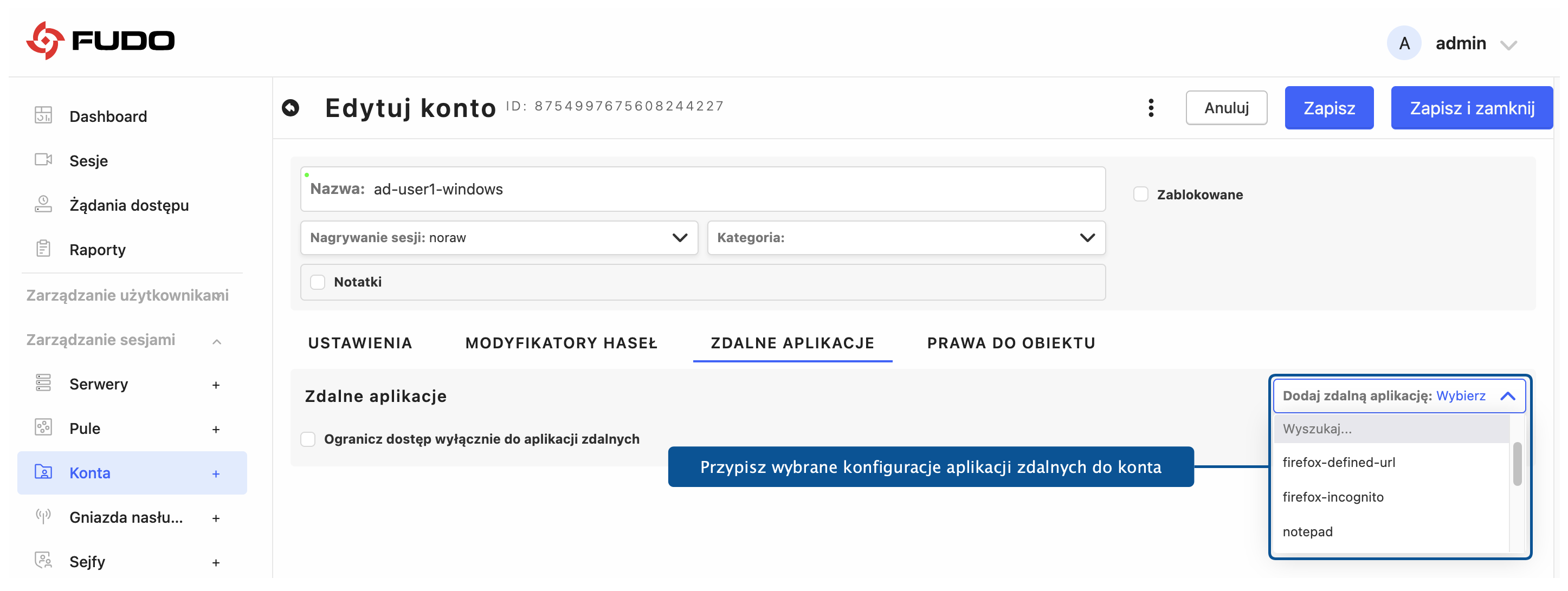Click the plus icon next to Pule

(x=216, y=429)
